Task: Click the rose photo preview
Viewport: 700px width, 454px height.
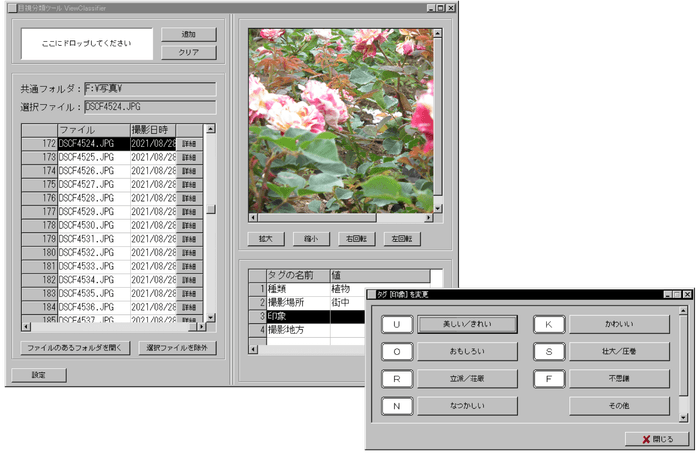Action: tap(341, 121)
